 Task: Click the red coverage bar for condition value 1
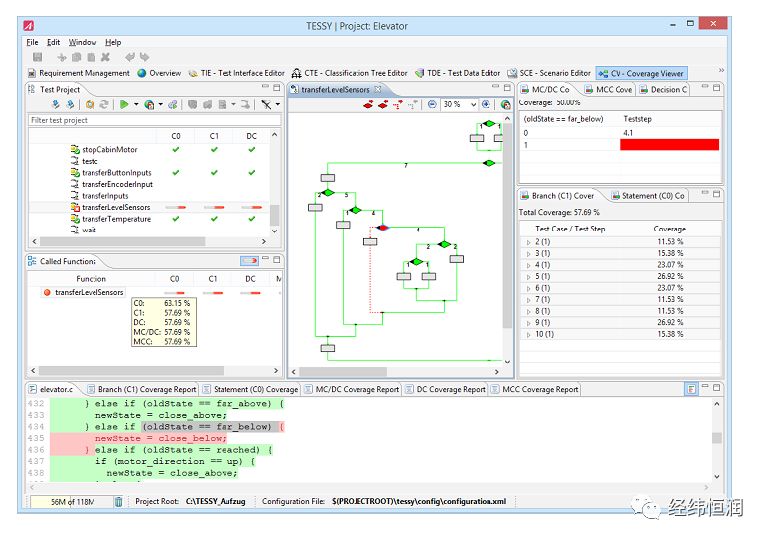[x=669, y=144]
